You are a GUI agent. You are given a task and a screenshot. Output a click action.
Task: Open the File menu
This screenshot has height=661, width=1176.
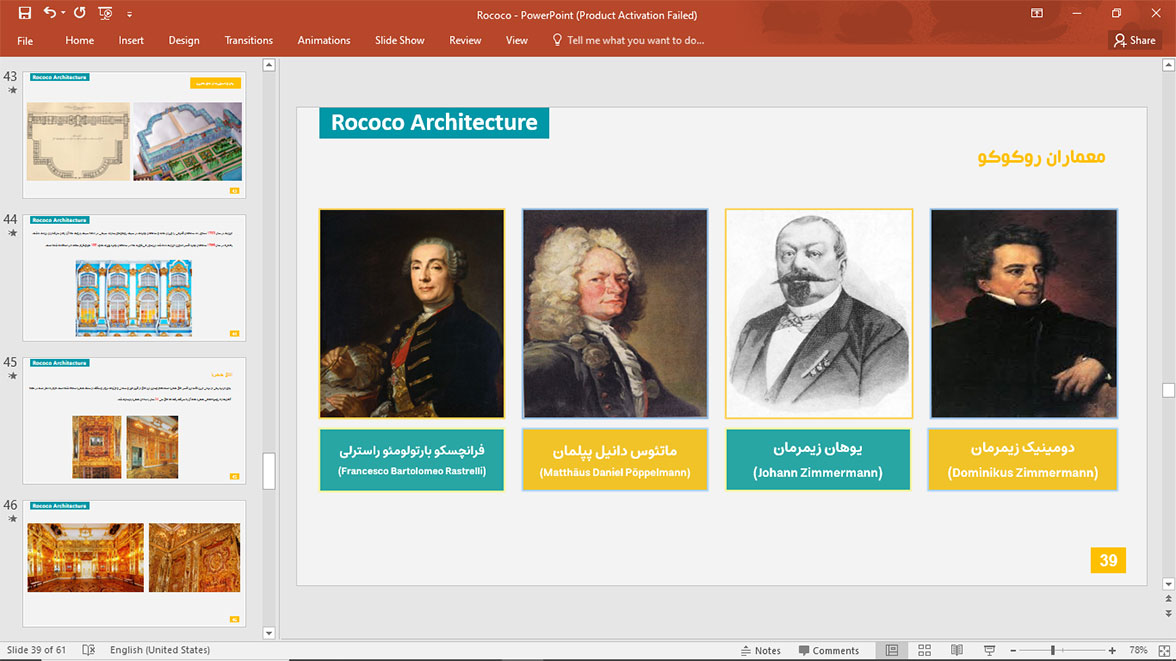click(x=25, y=41)
